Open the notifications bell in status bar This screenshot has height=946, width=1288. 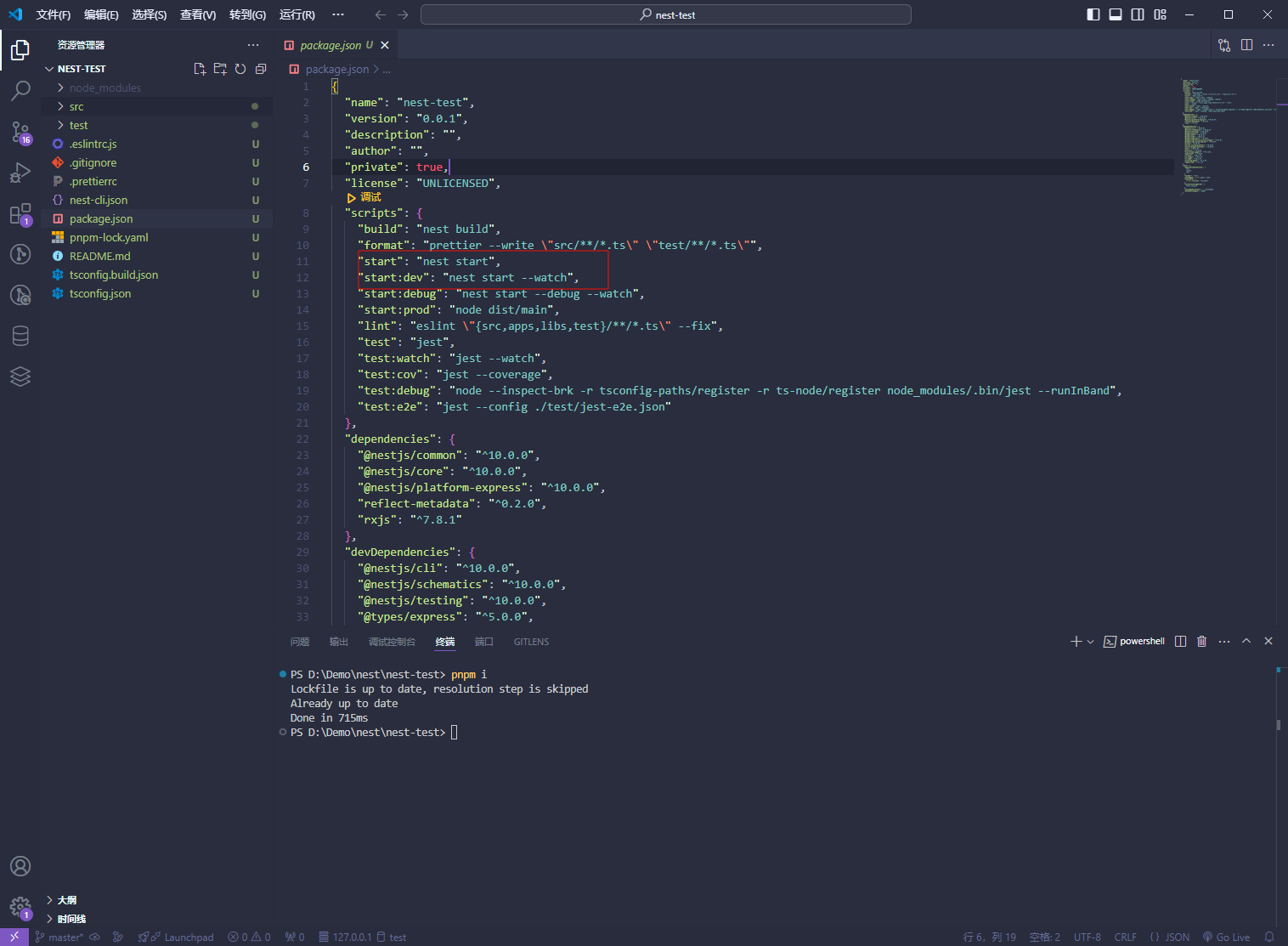click(x=1269, y=937)
